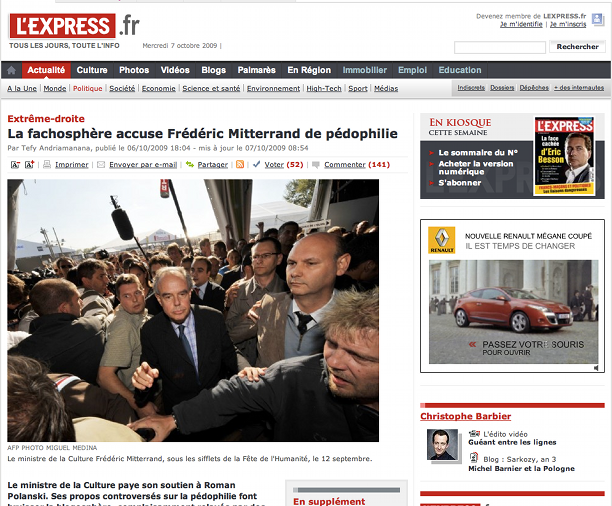Screen dimensions: 612x506
Task: Click into the search text field
Action: point(500,48)
